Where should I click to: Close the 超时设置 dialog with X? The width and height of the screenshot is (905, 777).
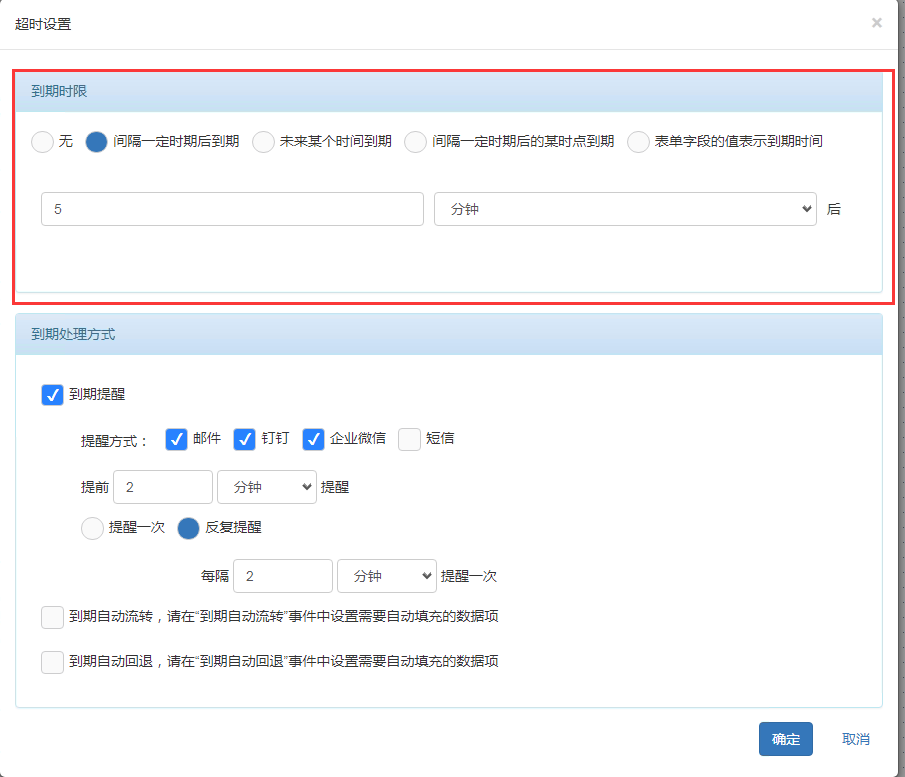pyautogui.click(x=876, y=22)
